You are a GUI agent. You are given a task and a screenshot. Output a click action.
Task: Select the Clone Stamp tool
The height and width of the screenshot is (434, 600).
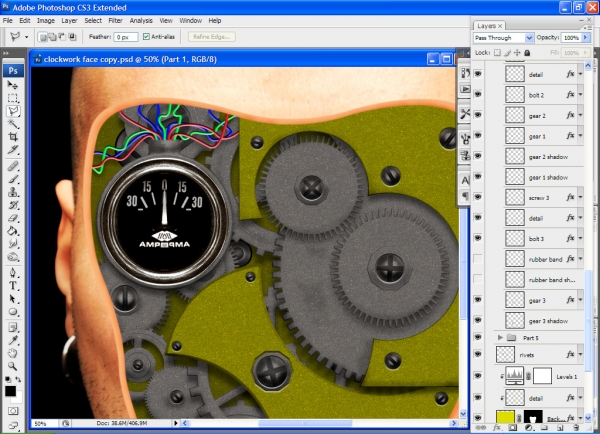pyautogui.click(x=13, y=192)
